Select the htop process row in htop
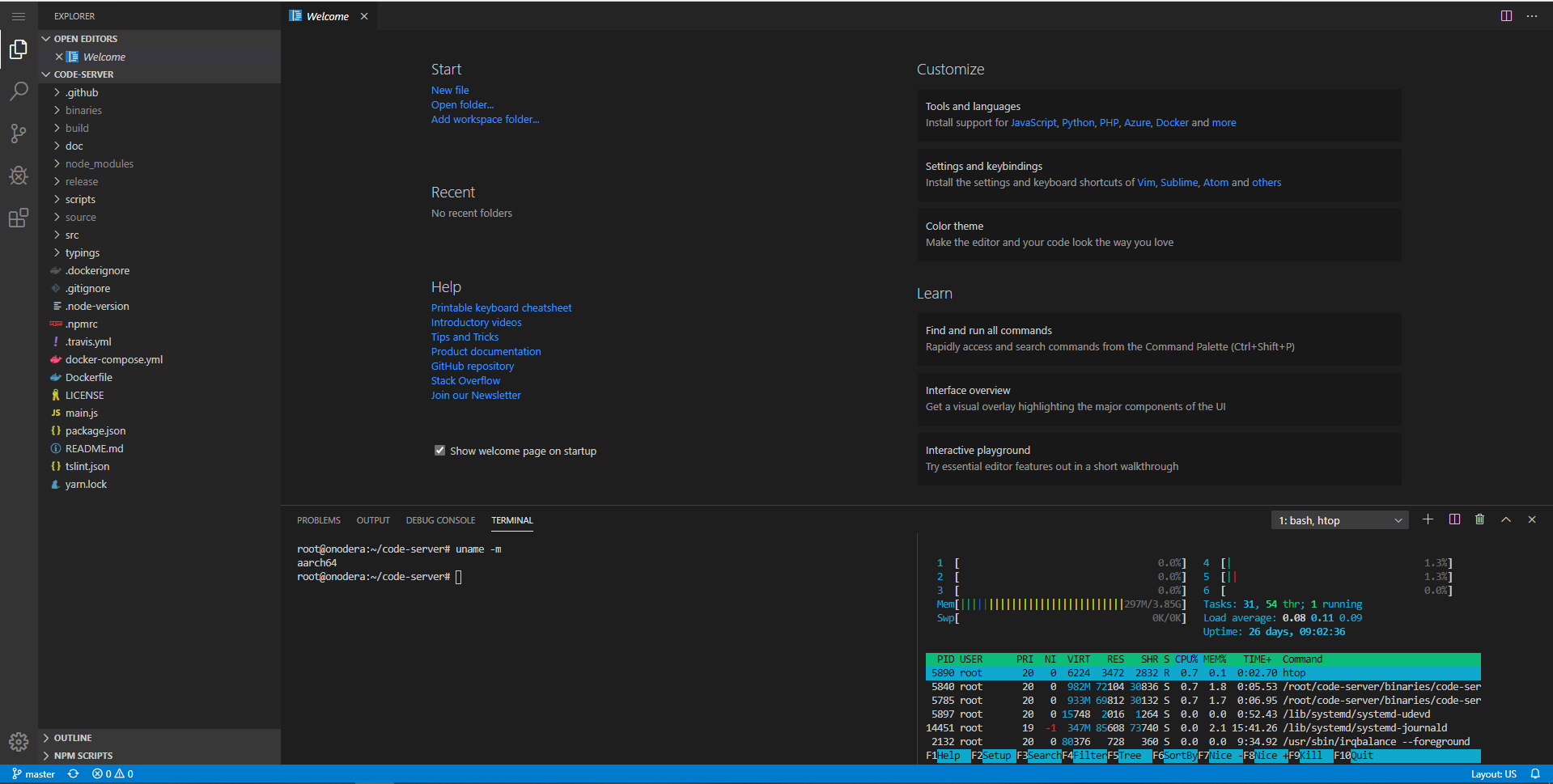 1203,673
